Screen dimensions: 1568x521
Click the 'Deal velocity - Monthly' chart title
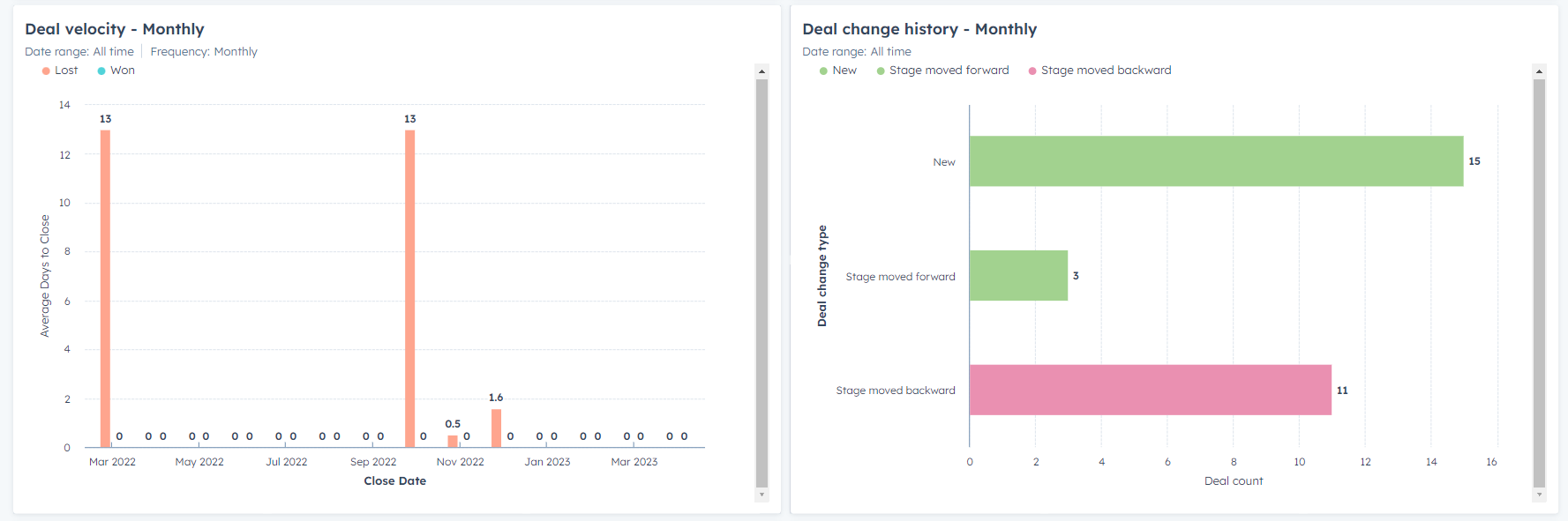point(115,28)
